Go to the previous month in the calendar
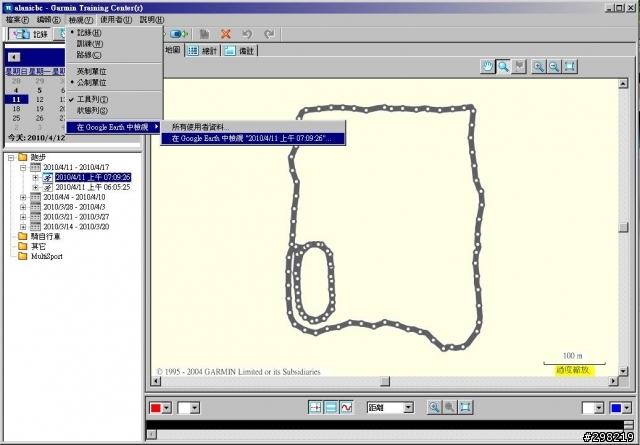 point(13,57)
